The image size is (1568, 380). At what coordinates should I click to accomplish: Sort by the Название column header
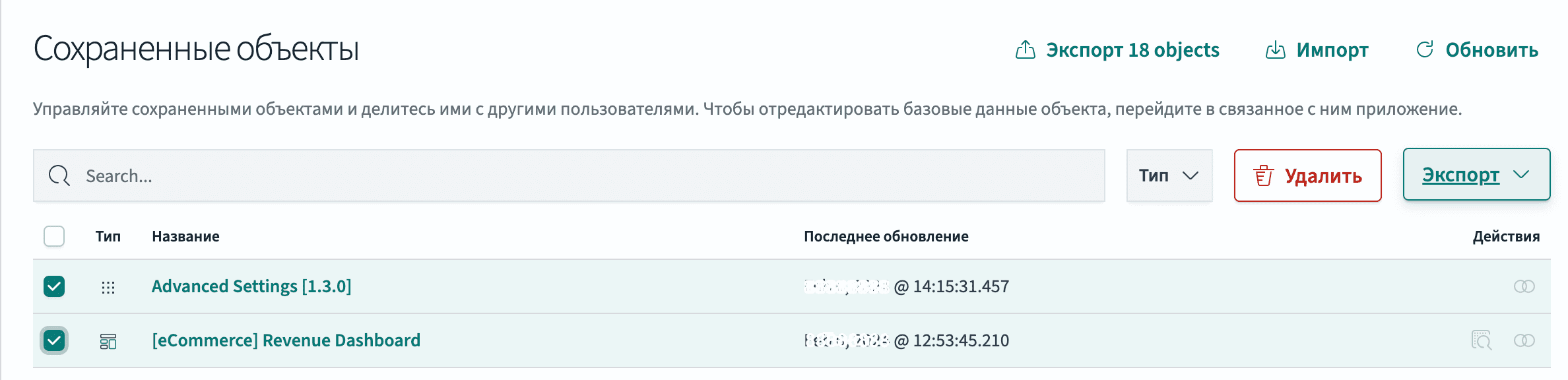(185, 236)
